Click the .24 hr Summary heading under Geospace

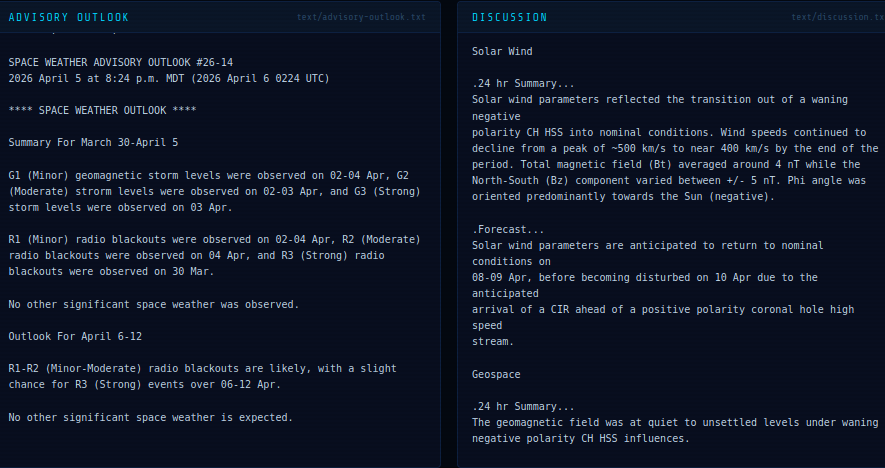click(523, 406)
